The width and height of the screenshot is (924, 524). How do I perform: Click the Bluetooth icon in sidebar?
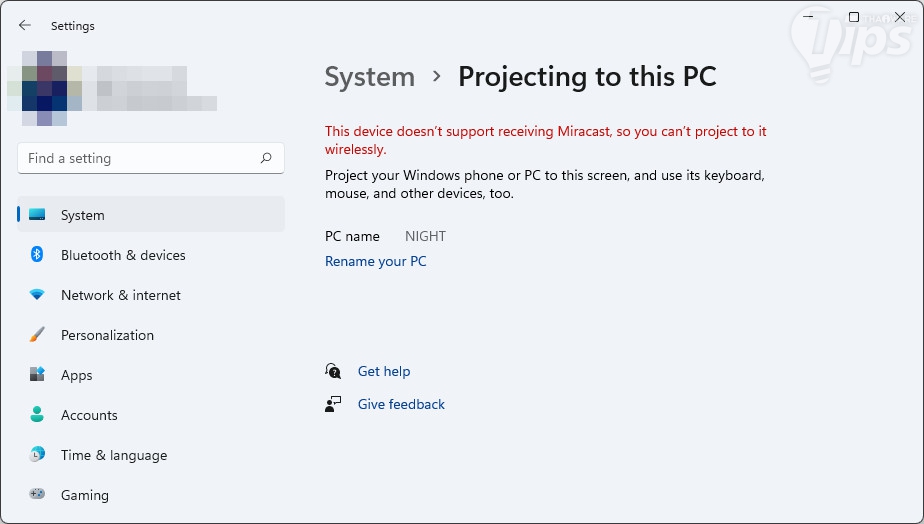tap(37, 255)
